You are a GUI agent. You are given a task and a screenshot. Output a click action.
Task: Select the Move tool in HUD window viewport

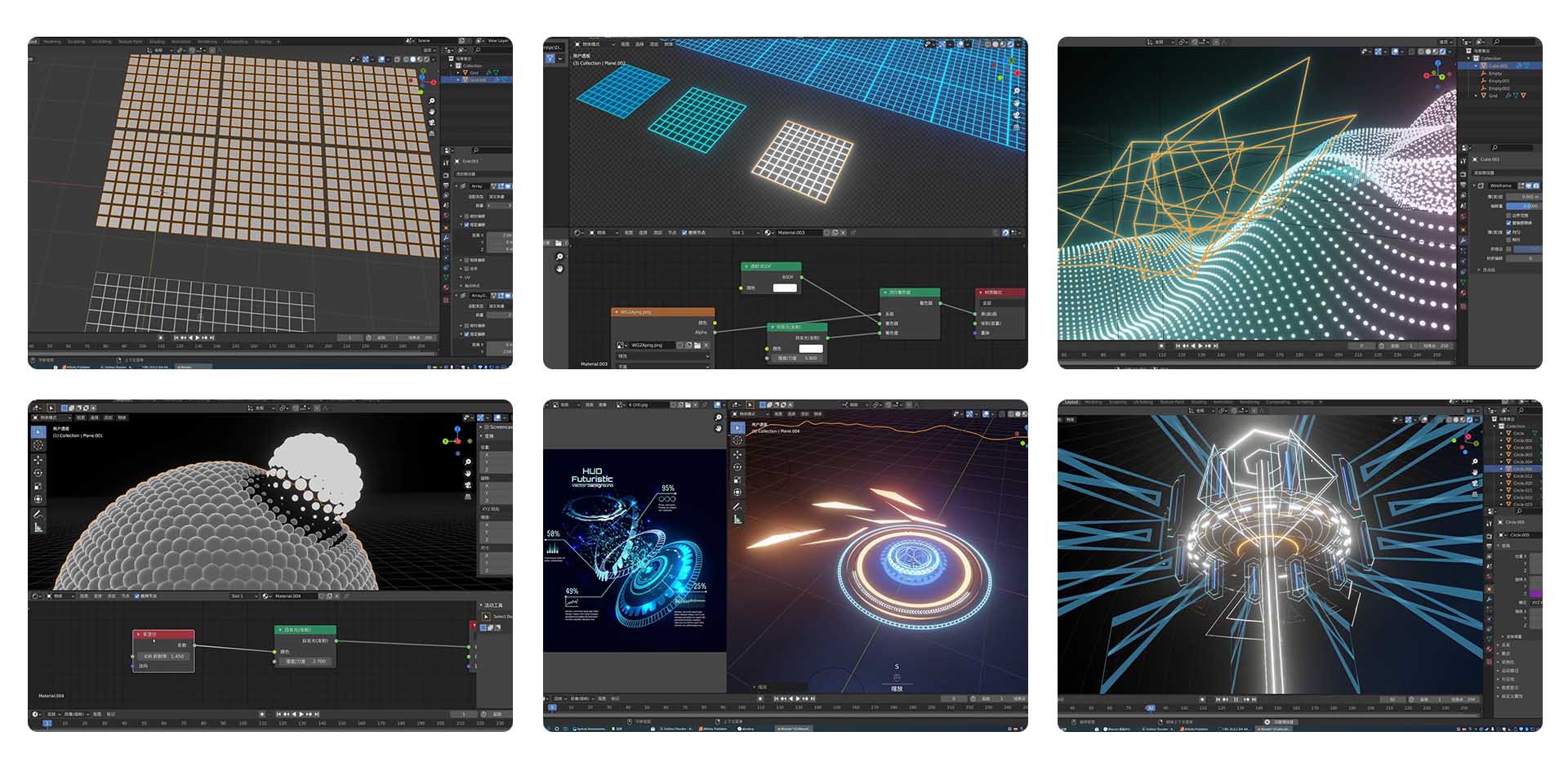click(737, 454)
